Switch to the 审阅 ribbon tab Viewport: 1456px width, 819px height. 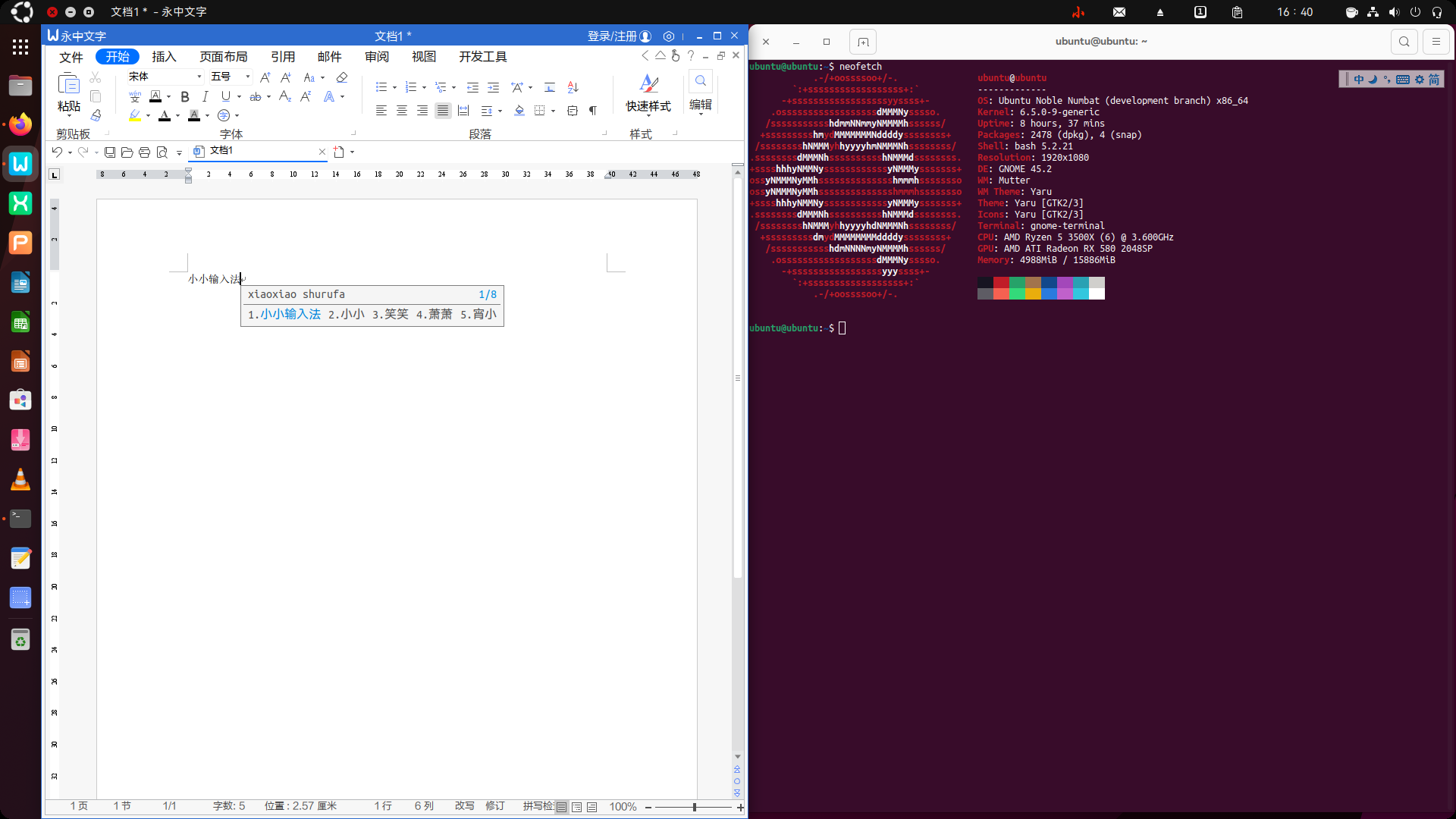click(377, 57)
